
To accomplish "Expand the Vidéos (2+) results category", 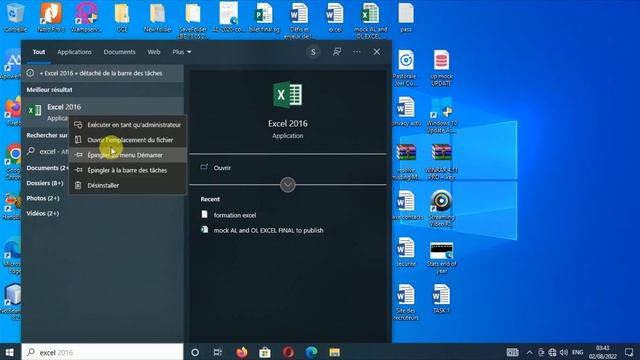I will [x=42, y=213].
